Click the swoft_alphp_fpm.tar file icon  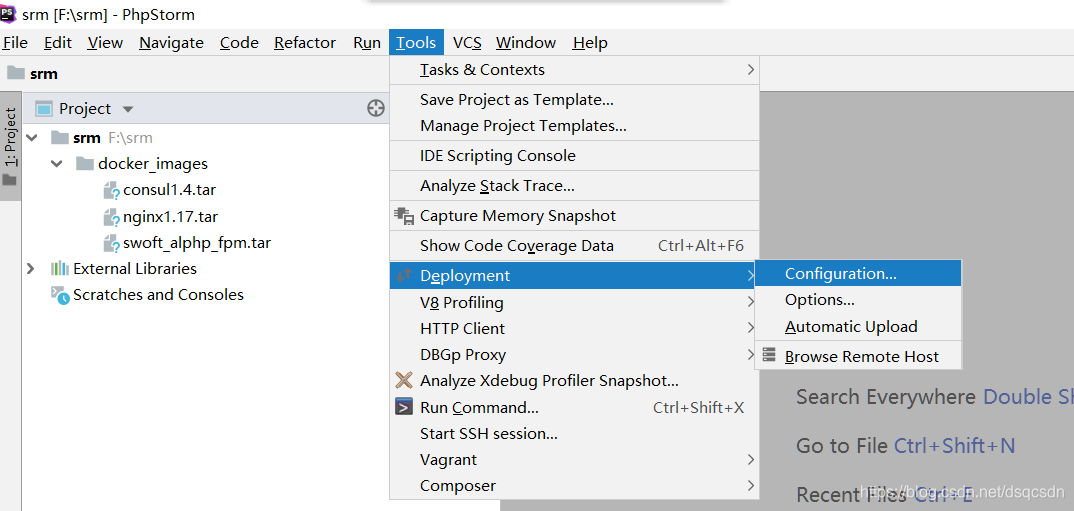(x=111, y=243)
